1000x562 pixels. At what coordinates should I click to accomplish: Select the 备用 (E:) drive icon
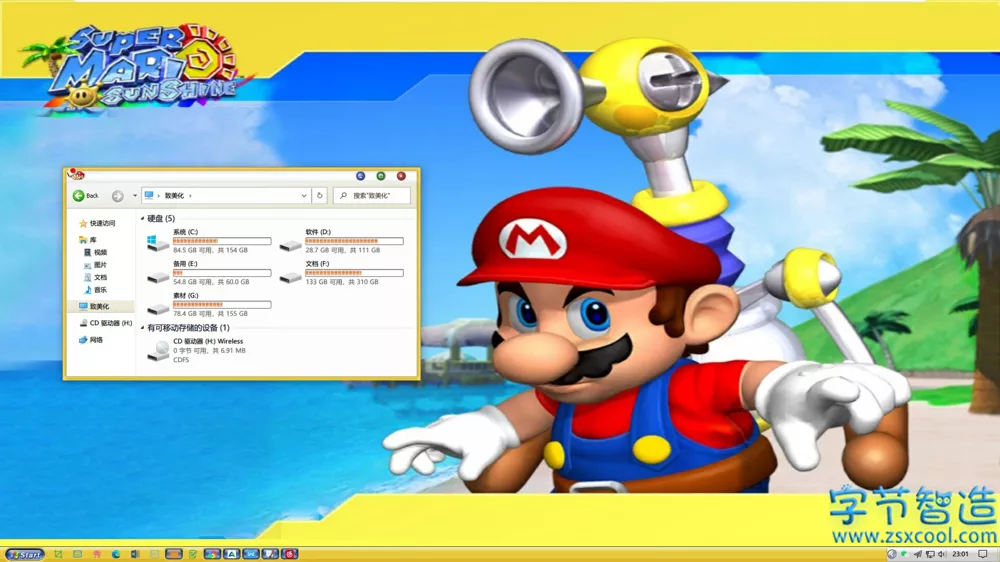158,276
